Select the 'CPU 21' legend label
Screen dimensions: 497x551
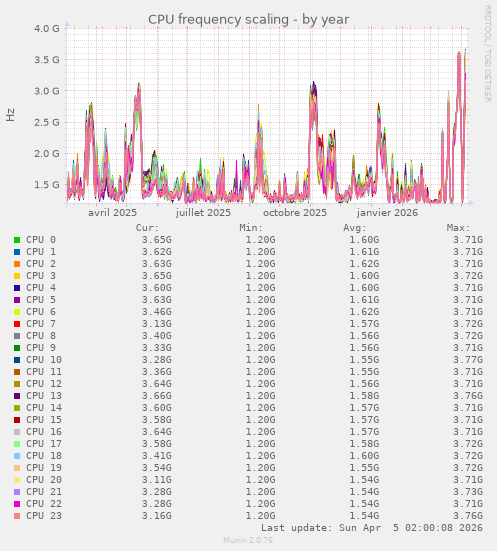(x=44, y=492)
